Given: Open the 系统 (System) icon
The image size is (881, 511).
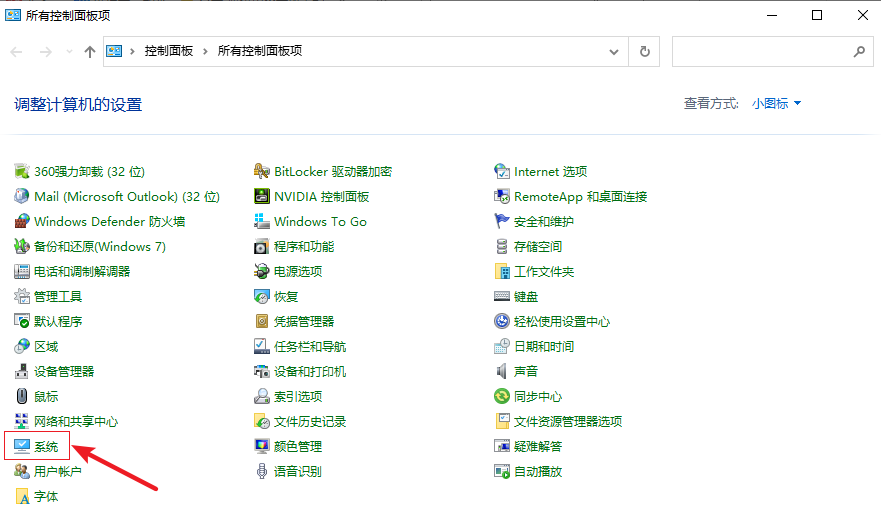Looking at the screenshot, I should 22,447.
